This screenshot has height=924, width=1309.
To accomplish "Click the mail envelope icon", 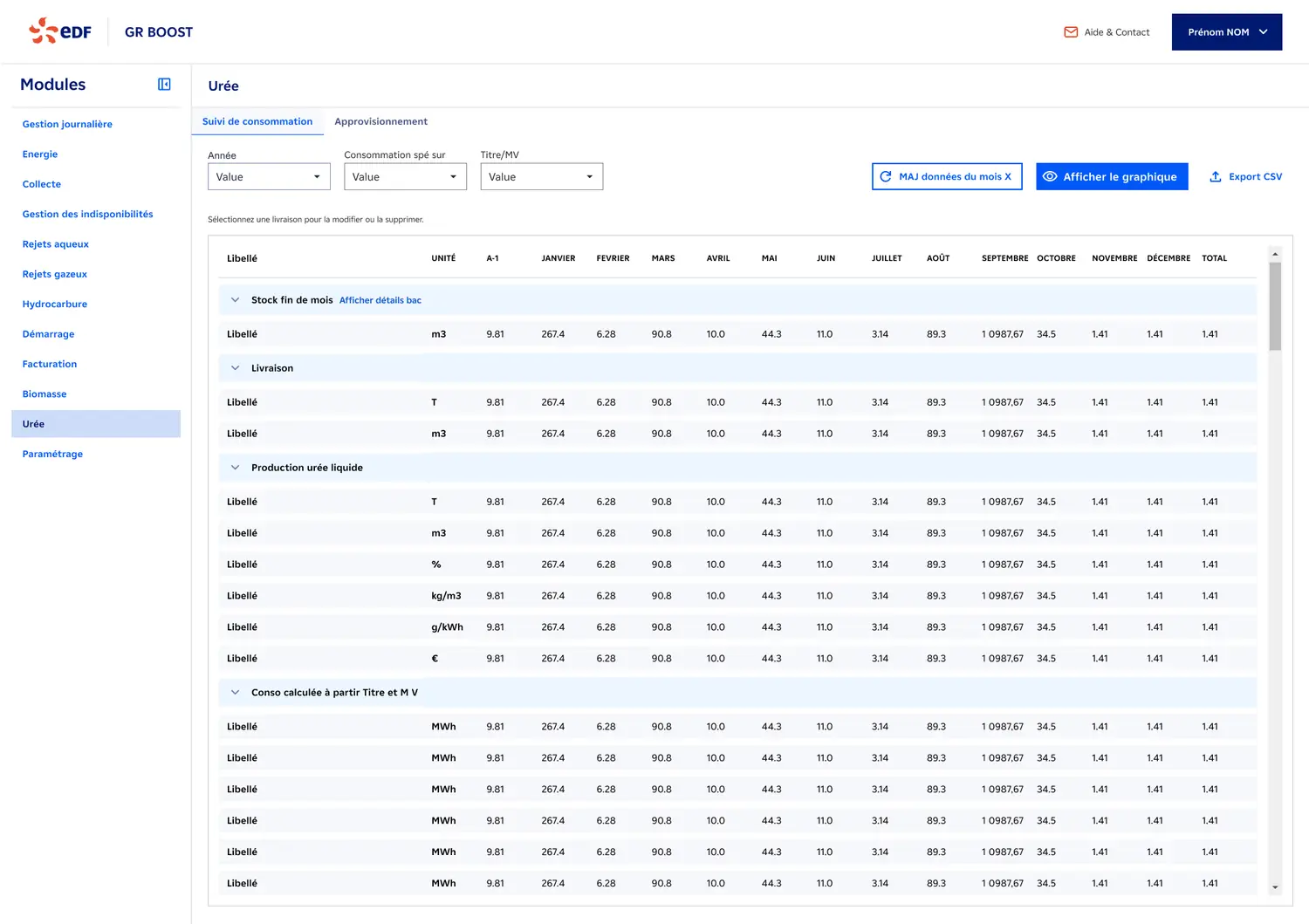I will point(1071,32).
